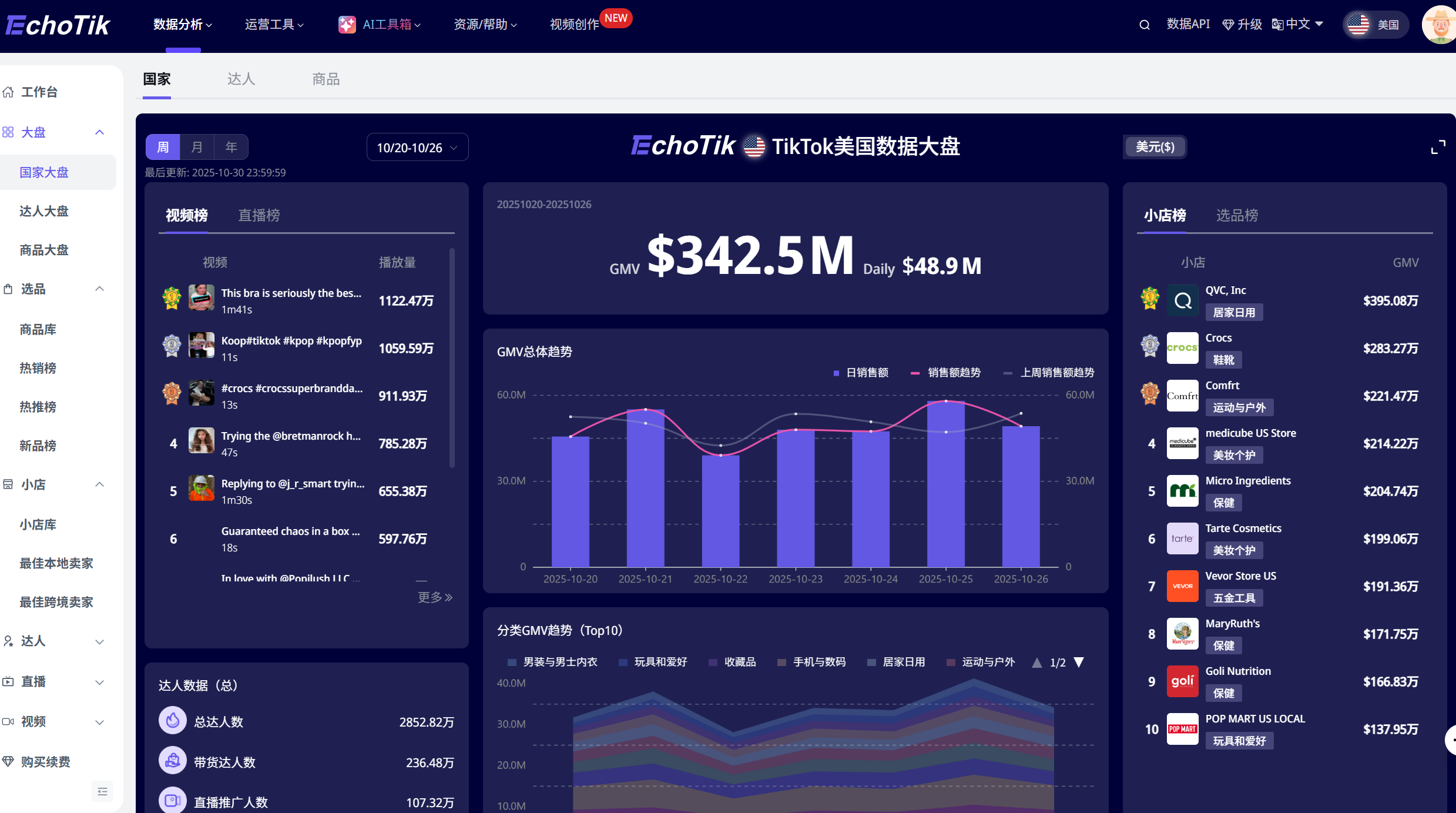
Task: Click the Vevor Store US logo
Action: (x=1182, y=586)
